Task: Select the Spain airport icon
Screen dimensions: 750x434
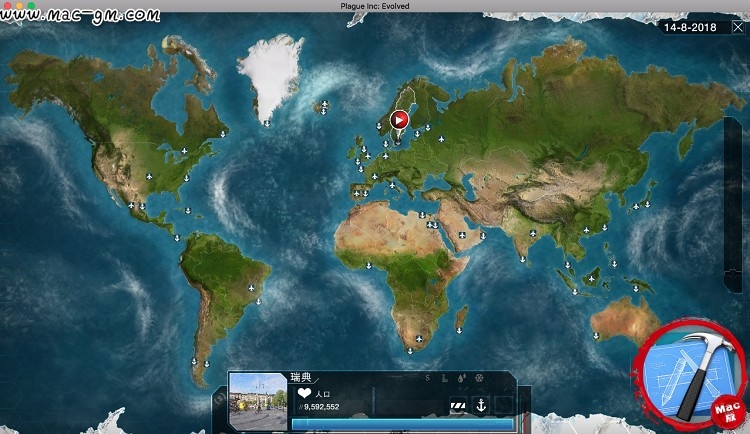Action: 356,193
